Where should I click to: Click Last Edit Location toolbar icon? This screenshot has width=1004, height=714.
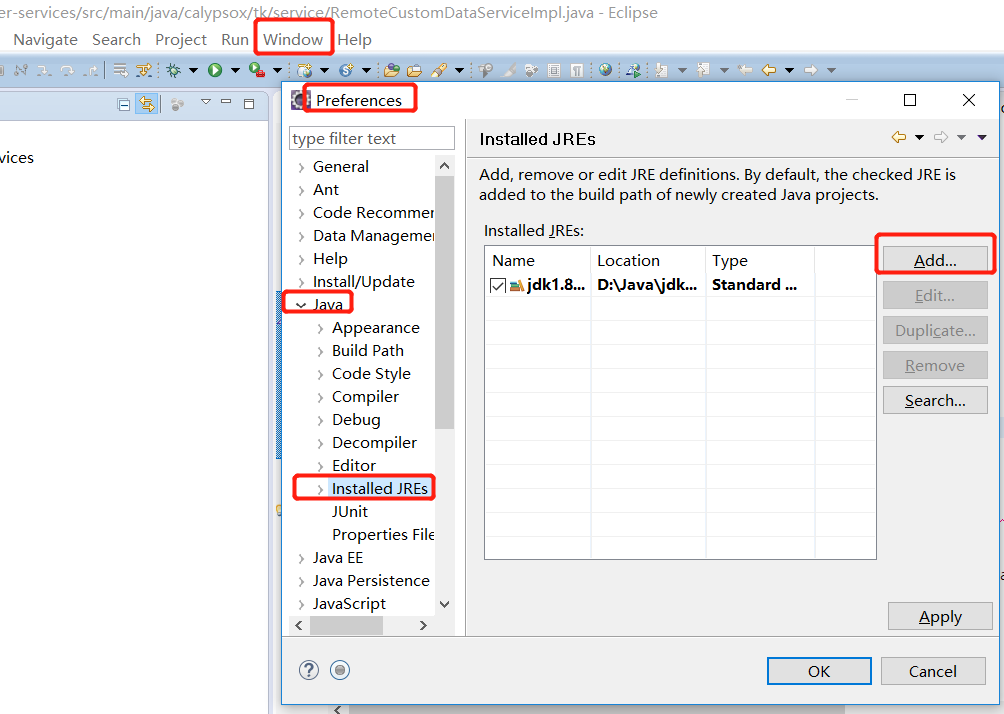745,70
